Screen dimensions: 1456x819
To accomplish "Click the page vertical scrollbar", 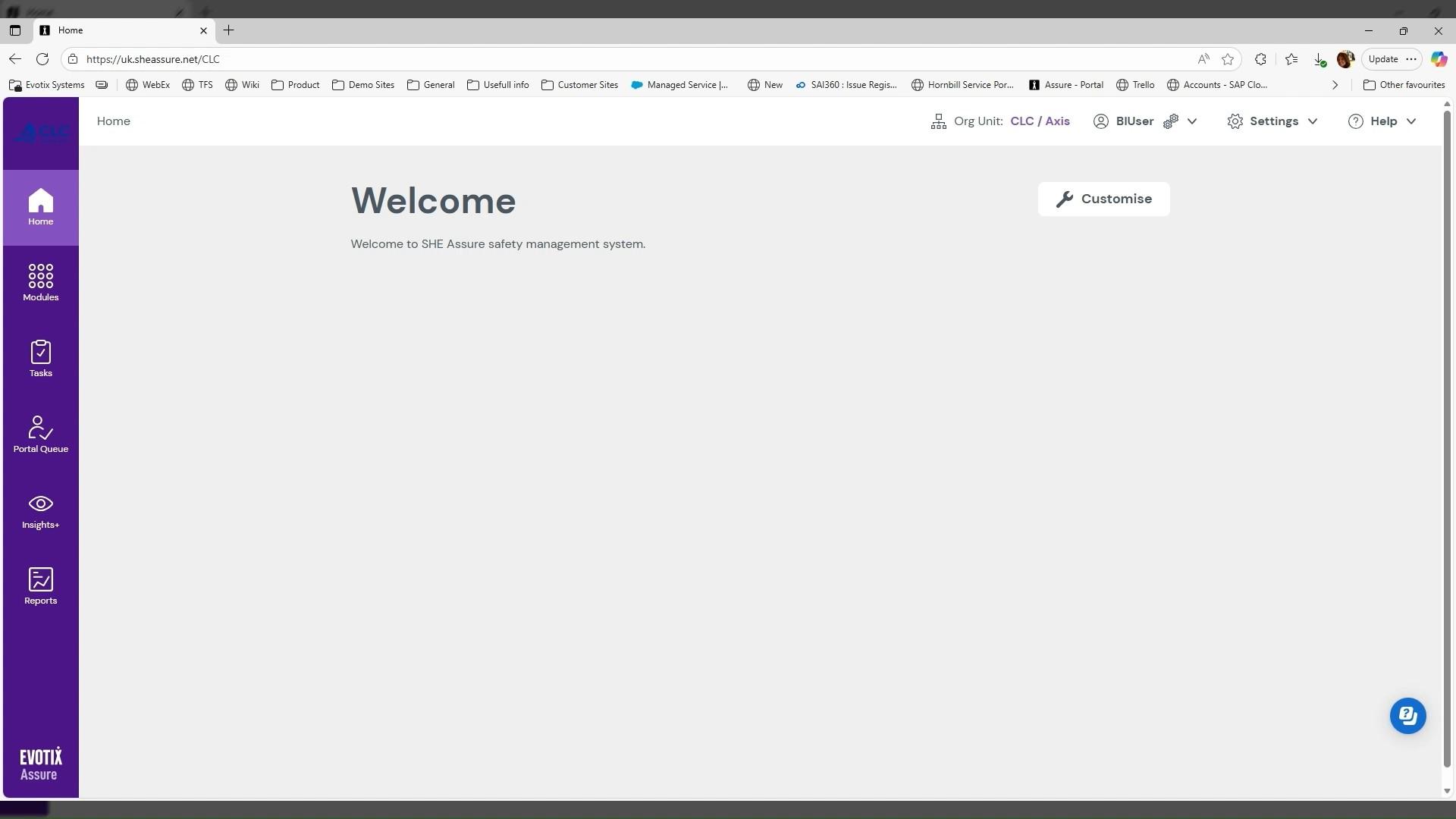I will [1446, 440].
